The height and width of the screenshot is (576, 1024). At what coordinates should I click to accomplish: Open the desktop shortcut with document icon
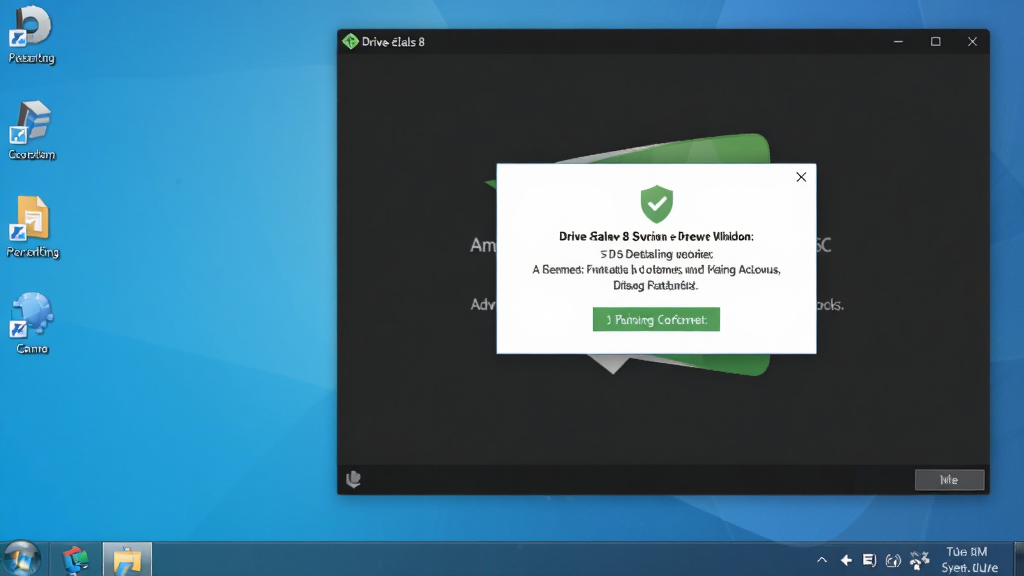coord(33,227)
